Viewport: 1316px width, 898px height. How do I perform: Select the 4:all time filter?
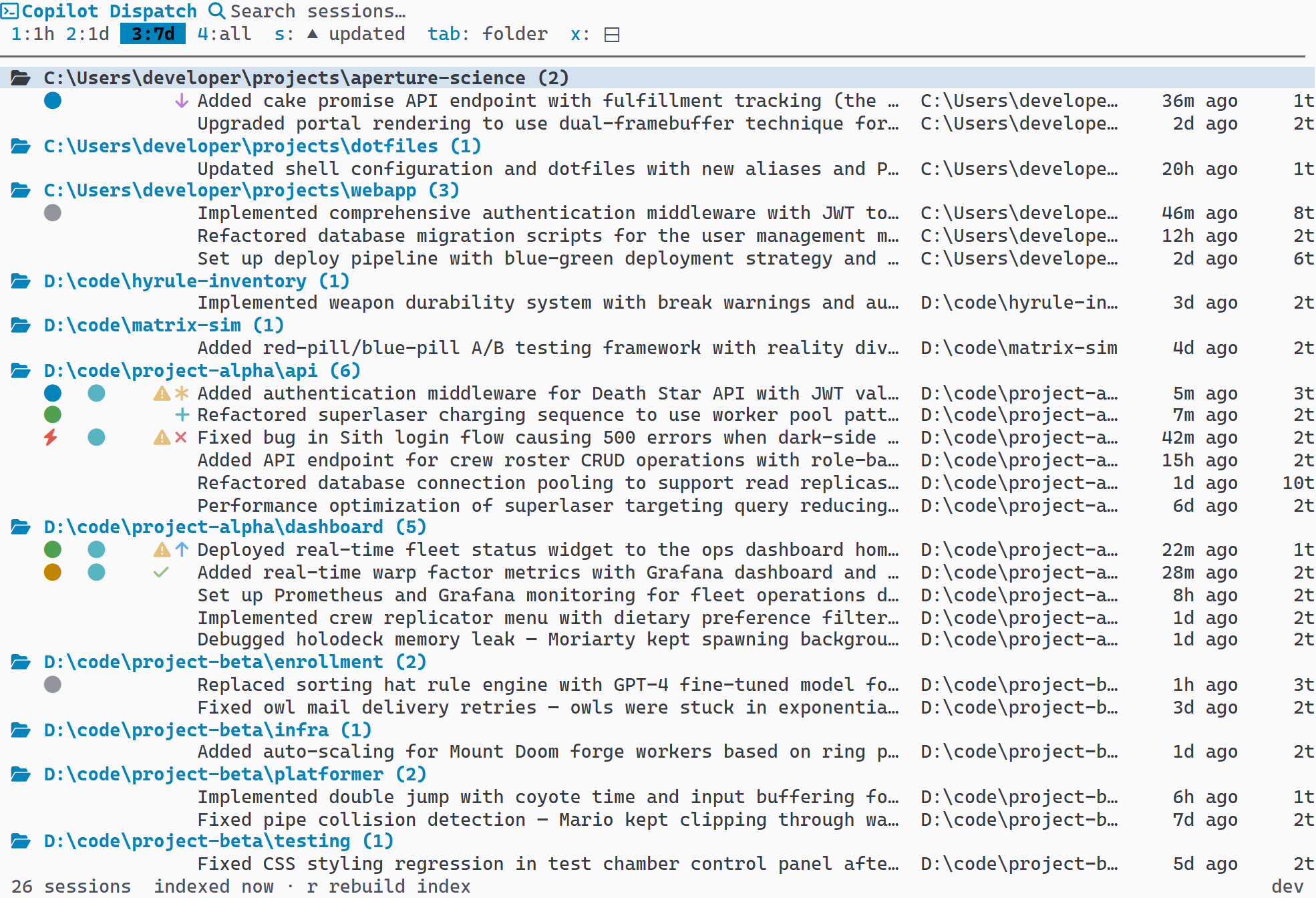[x=224, y=34]
